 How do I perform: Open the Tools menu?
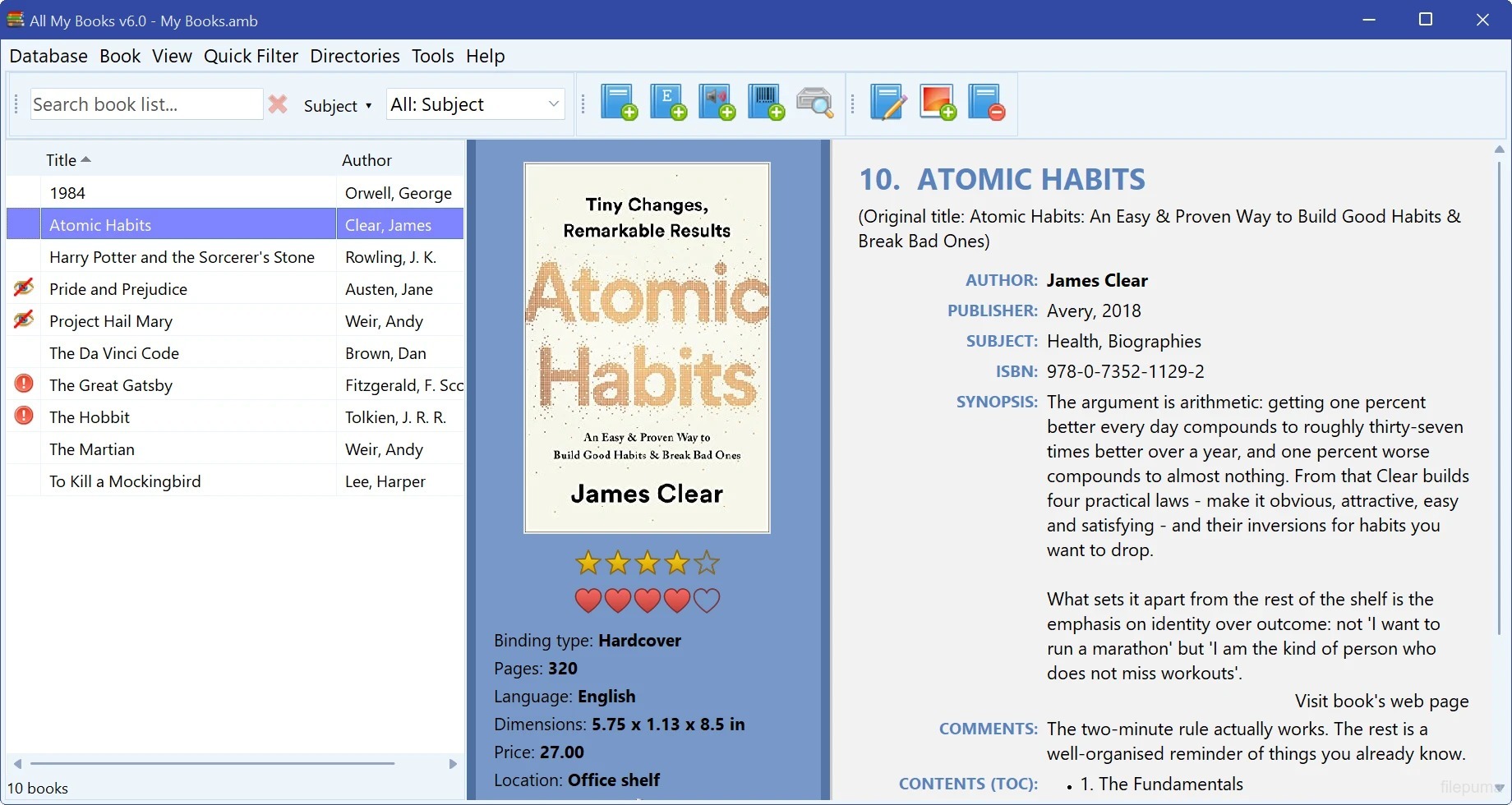click(x=433, y=56)
